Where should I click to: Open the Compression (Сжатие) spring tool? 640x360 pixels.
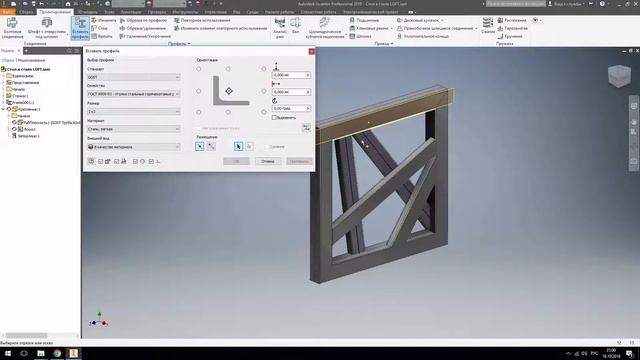(x=488, y=26)
